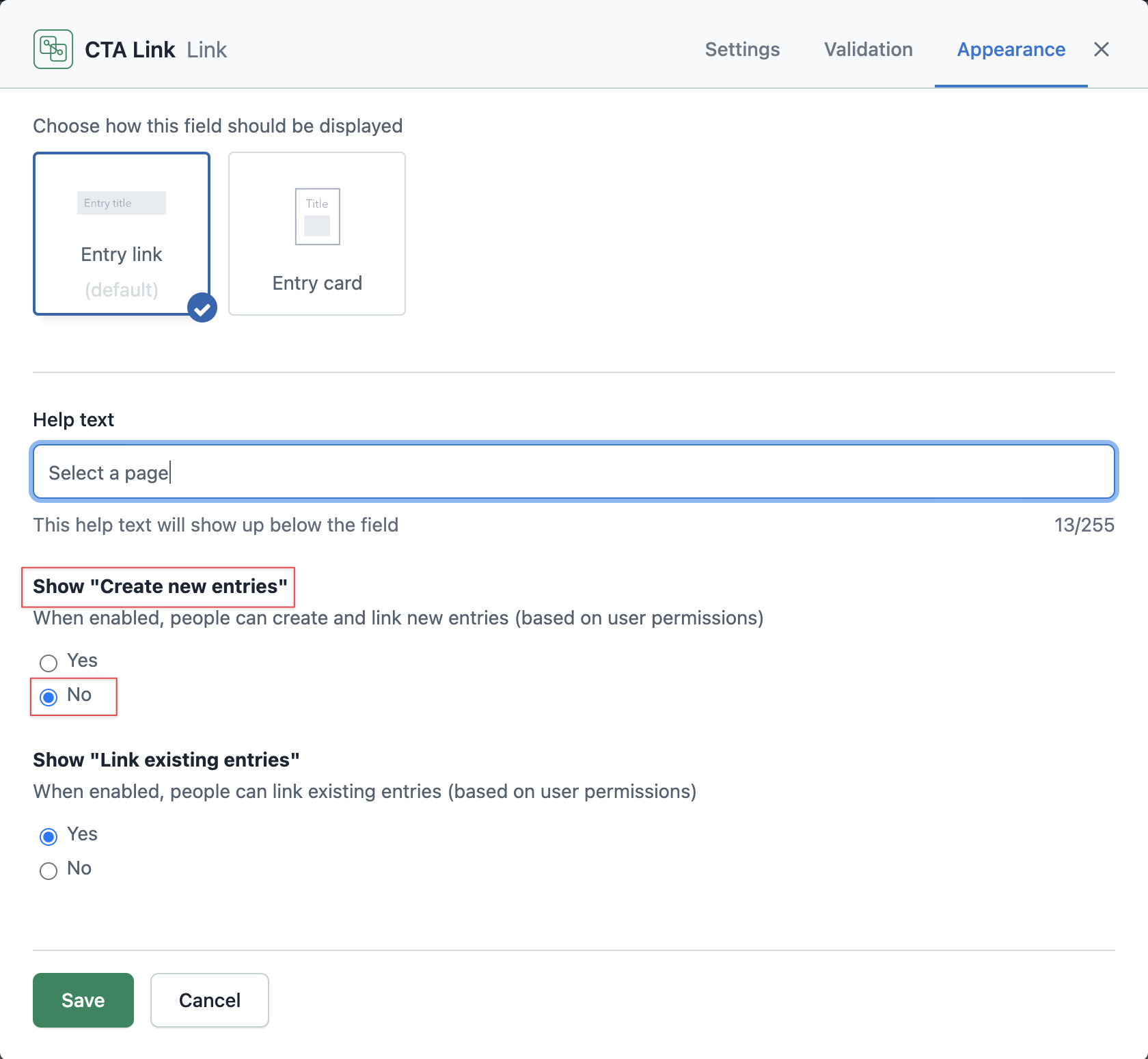Click the 13/255 character counter

[x=1084, y=525]
